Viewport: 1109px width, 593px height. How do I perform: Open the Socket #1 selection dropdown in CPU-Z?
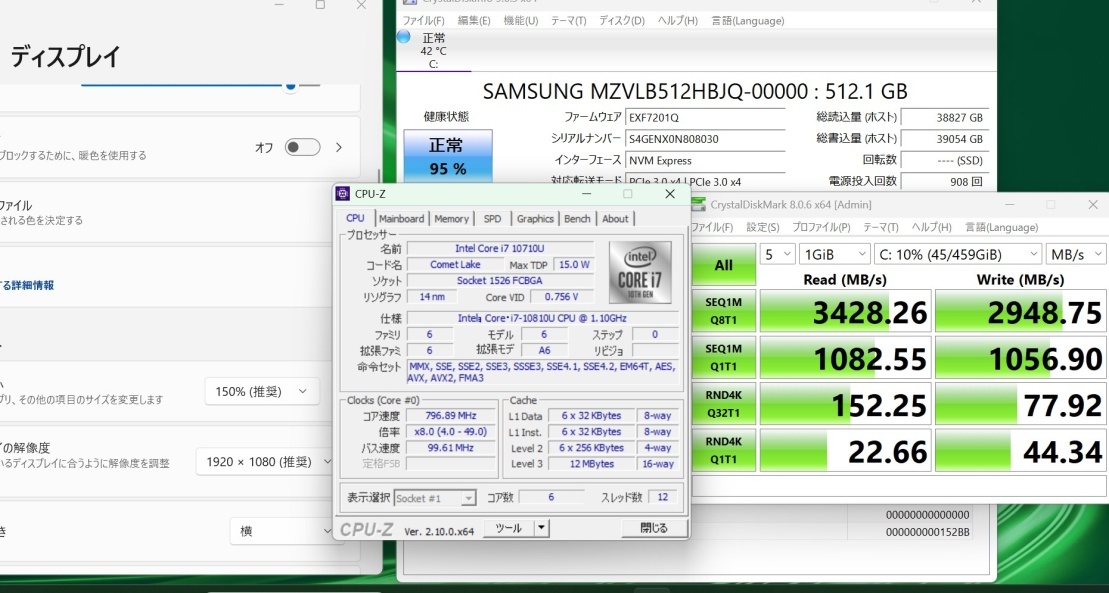tap(434, 498)
